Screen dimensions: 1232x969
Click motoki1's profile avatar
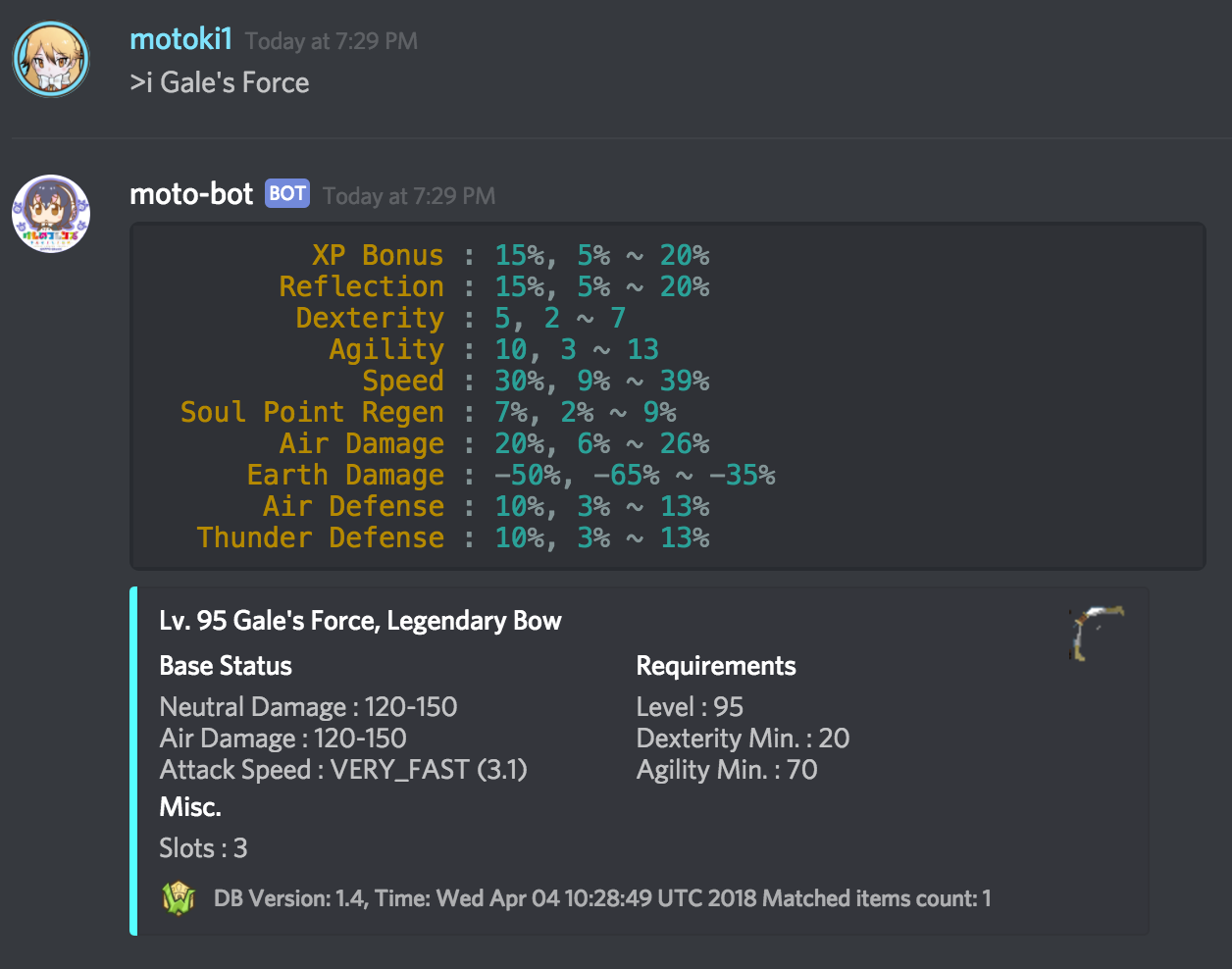point(51,59)
